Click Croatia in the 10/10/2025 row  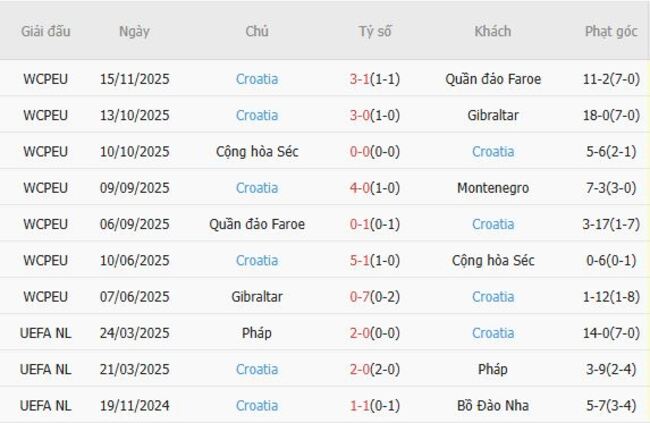point(493,152)
